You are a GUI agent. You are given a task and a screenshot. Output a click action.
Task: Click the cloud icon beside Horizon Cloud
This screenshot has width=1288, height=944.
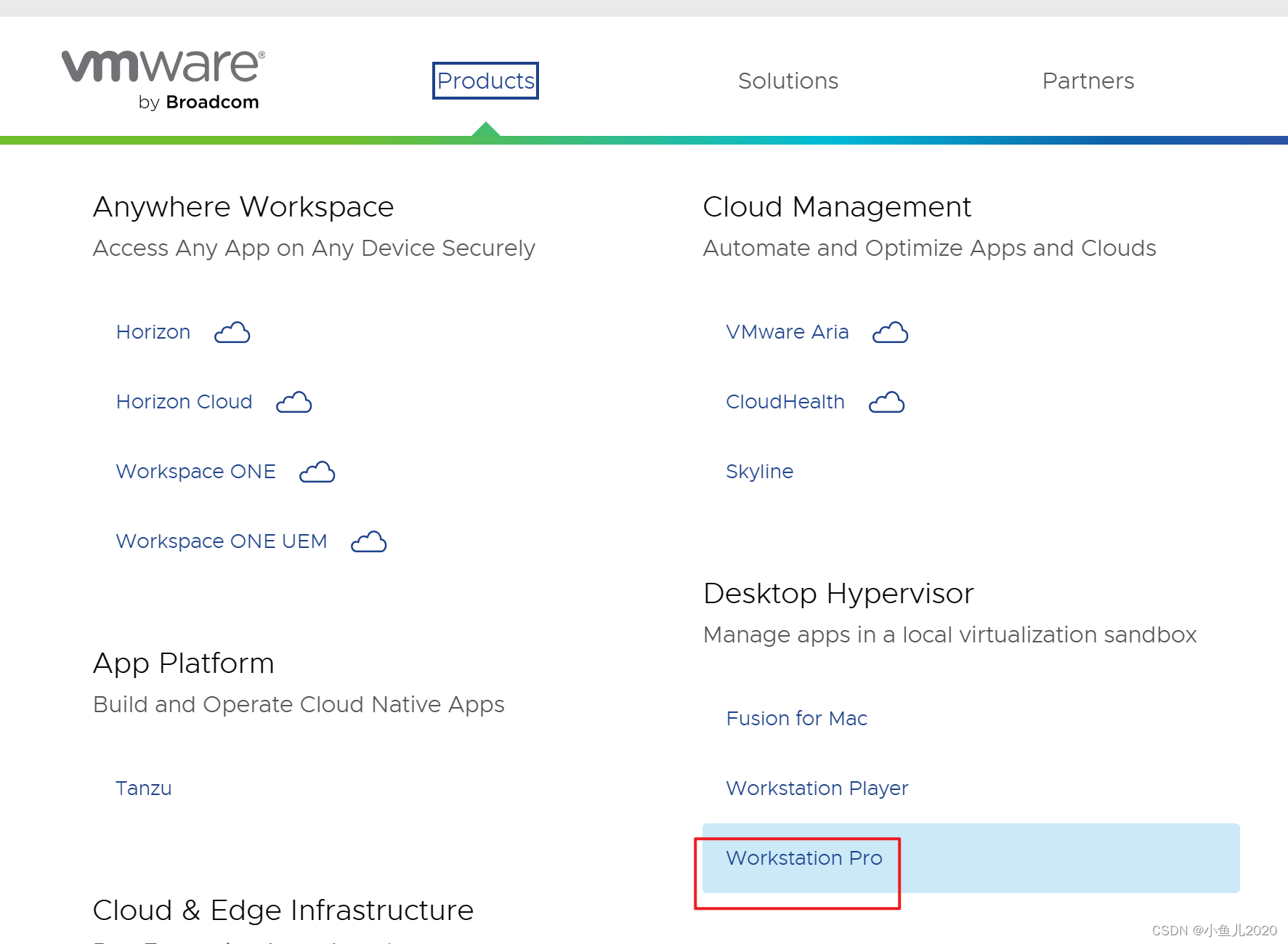click(294, 402)
